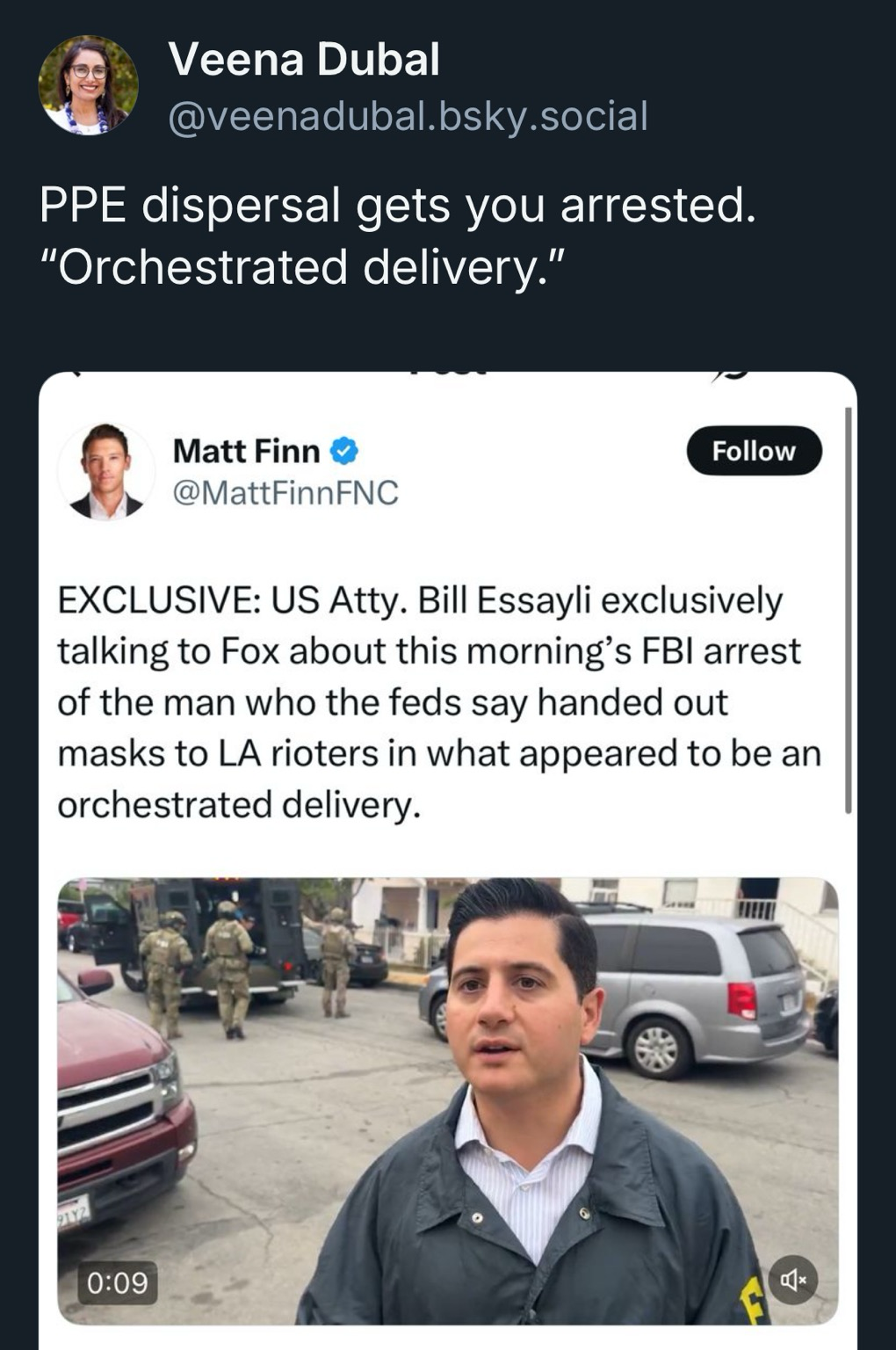Click the "PPE dispersal gets you arrested." line

[x=397, y=206]
